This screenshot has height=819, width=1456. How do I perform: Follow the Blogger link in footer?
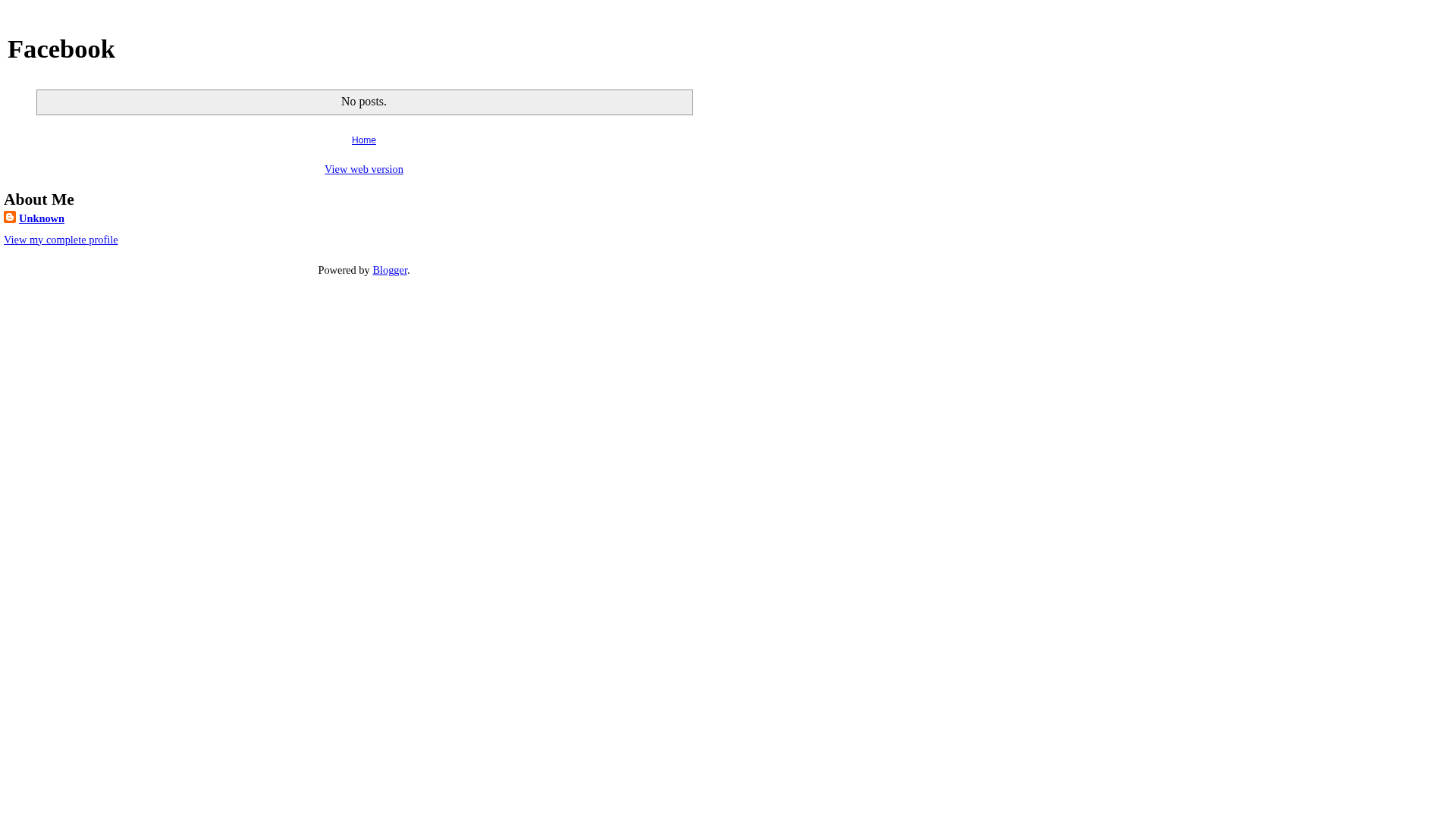[390, 270]
